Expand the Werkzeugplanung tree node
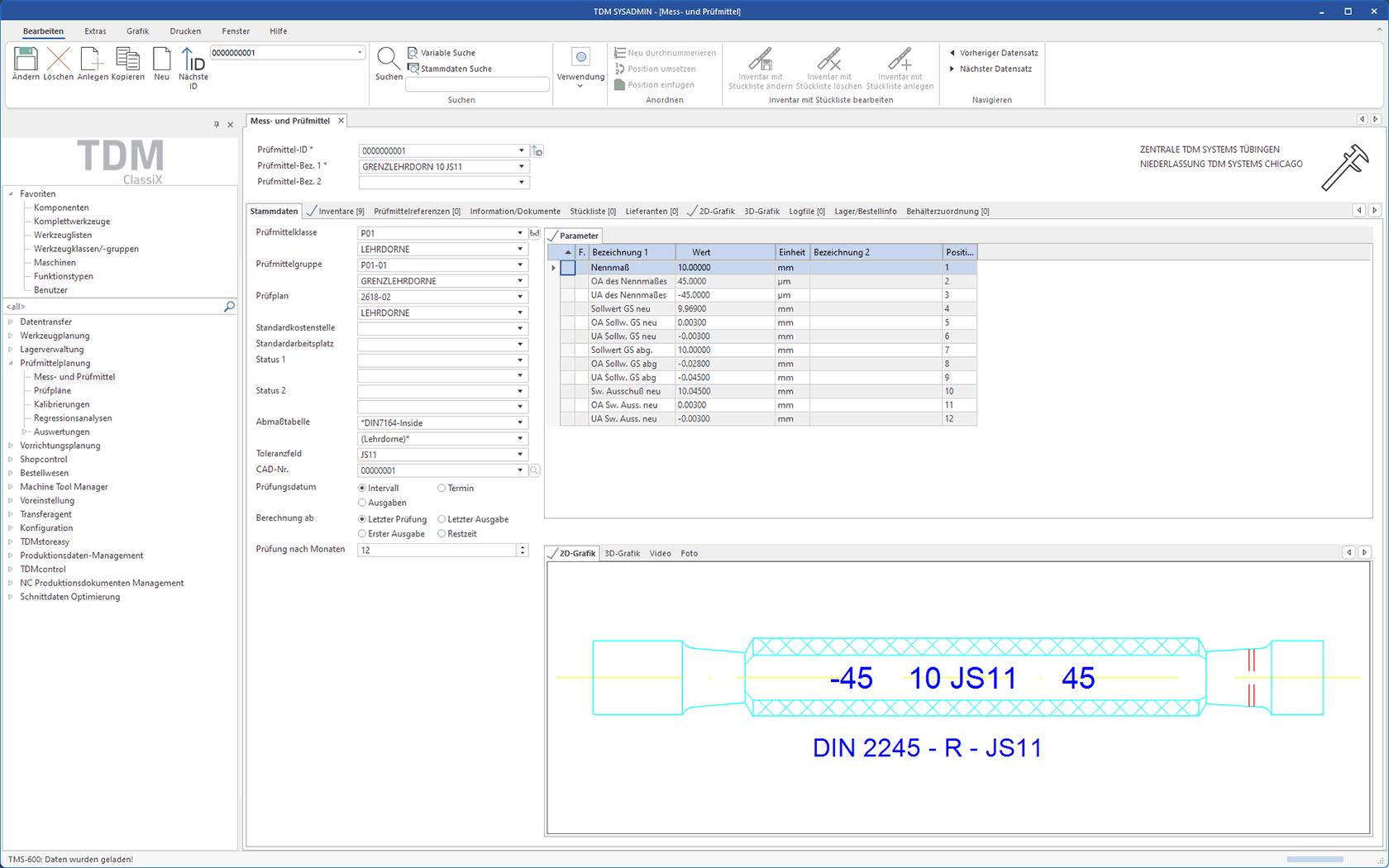This screenshot has width=1389, height=868. 11,336
